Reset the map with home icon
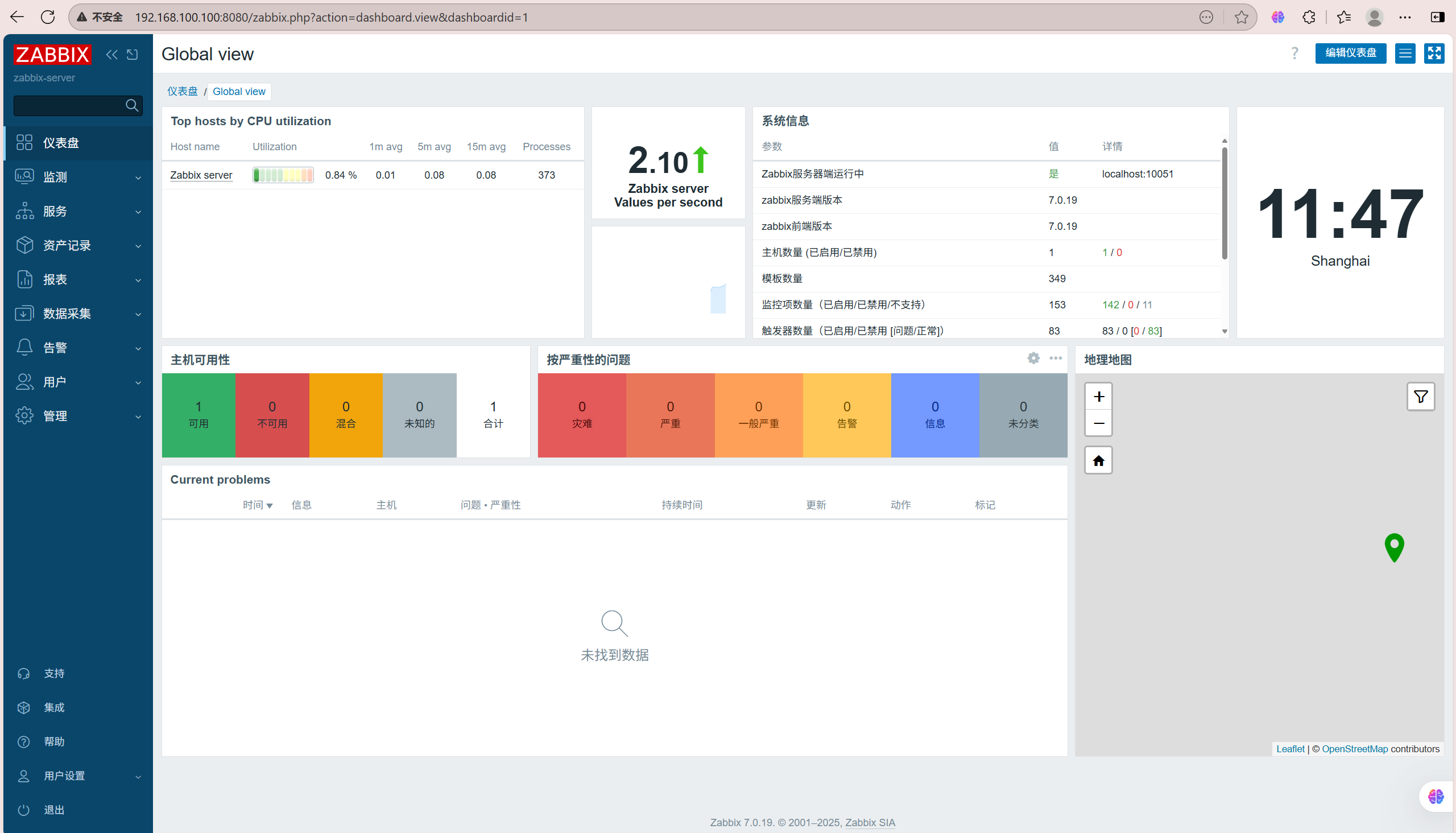 1098,460
